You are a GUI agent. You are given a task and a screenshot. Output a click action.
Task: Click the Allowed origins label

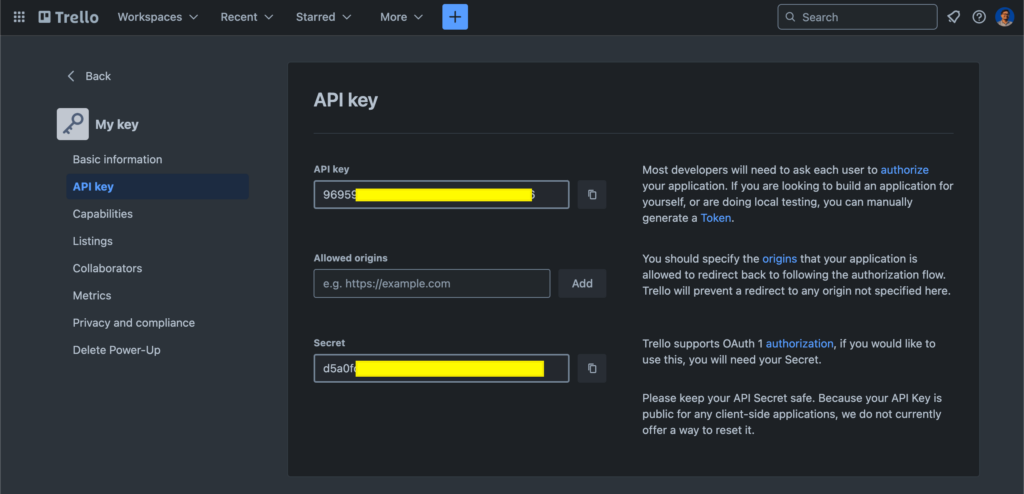tap(351, 258)
